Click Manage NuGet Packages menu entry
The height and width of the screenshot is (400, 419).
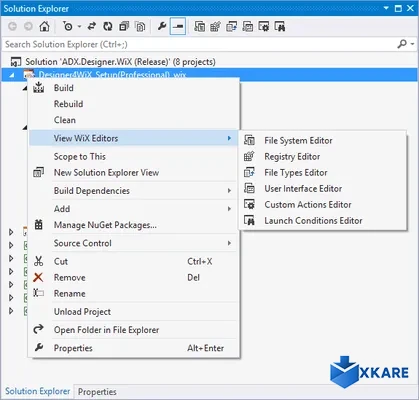coord(105,225)
